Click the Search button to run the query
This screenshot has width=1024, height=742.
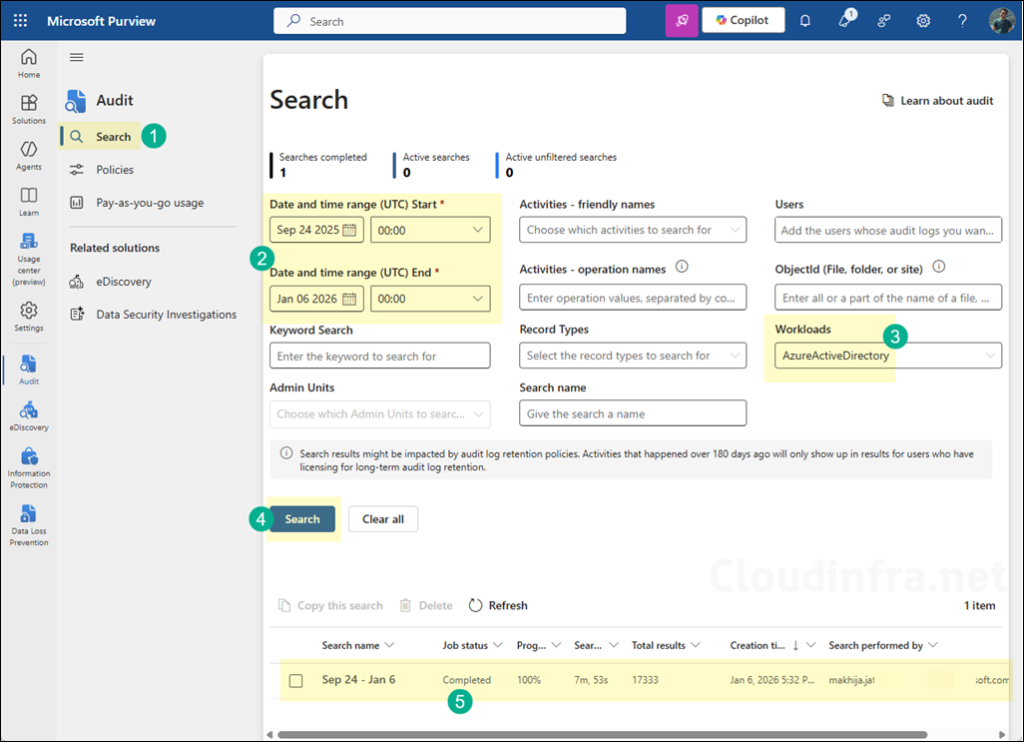(304, 518)
